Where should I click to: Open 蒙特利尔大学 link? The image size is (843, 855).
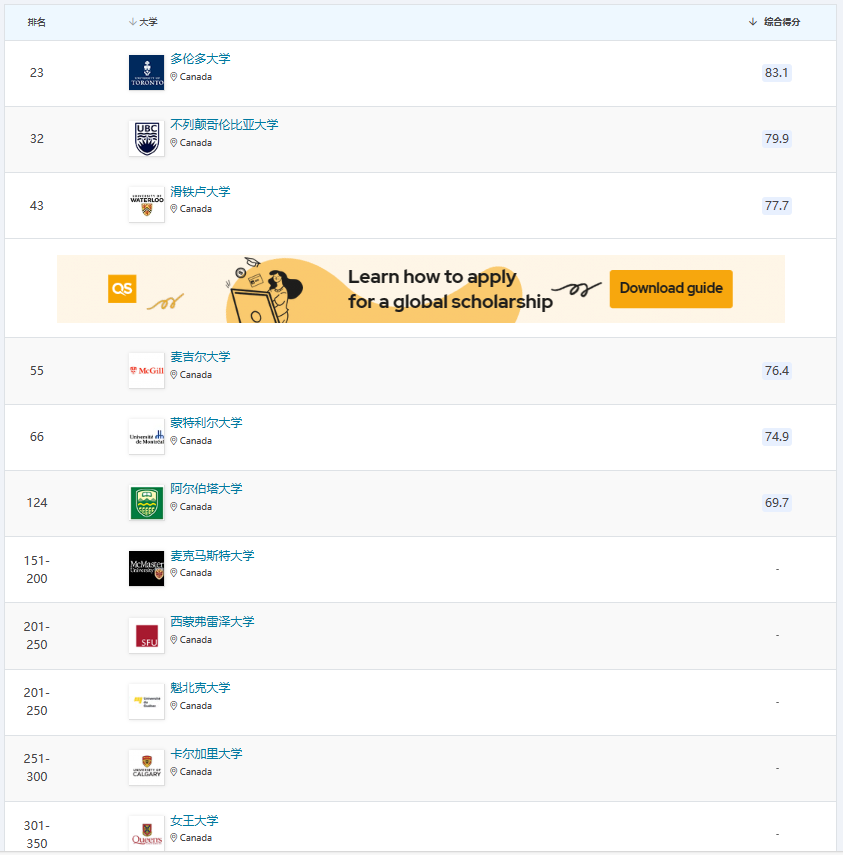(206, 423)
